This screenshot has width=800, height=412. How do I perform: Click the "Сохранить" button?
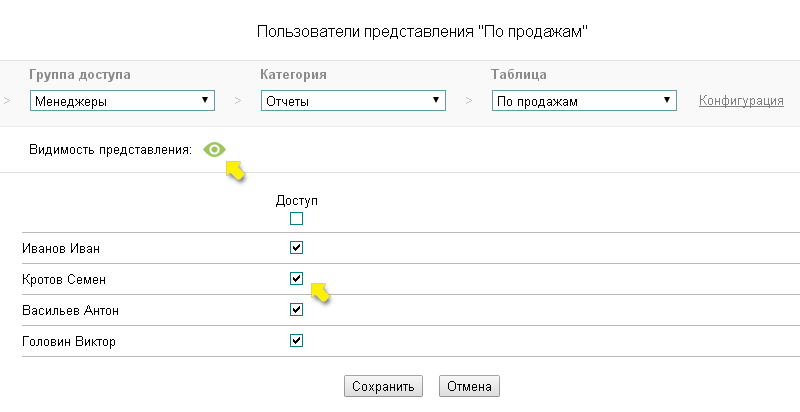click(x=383, y=386)
